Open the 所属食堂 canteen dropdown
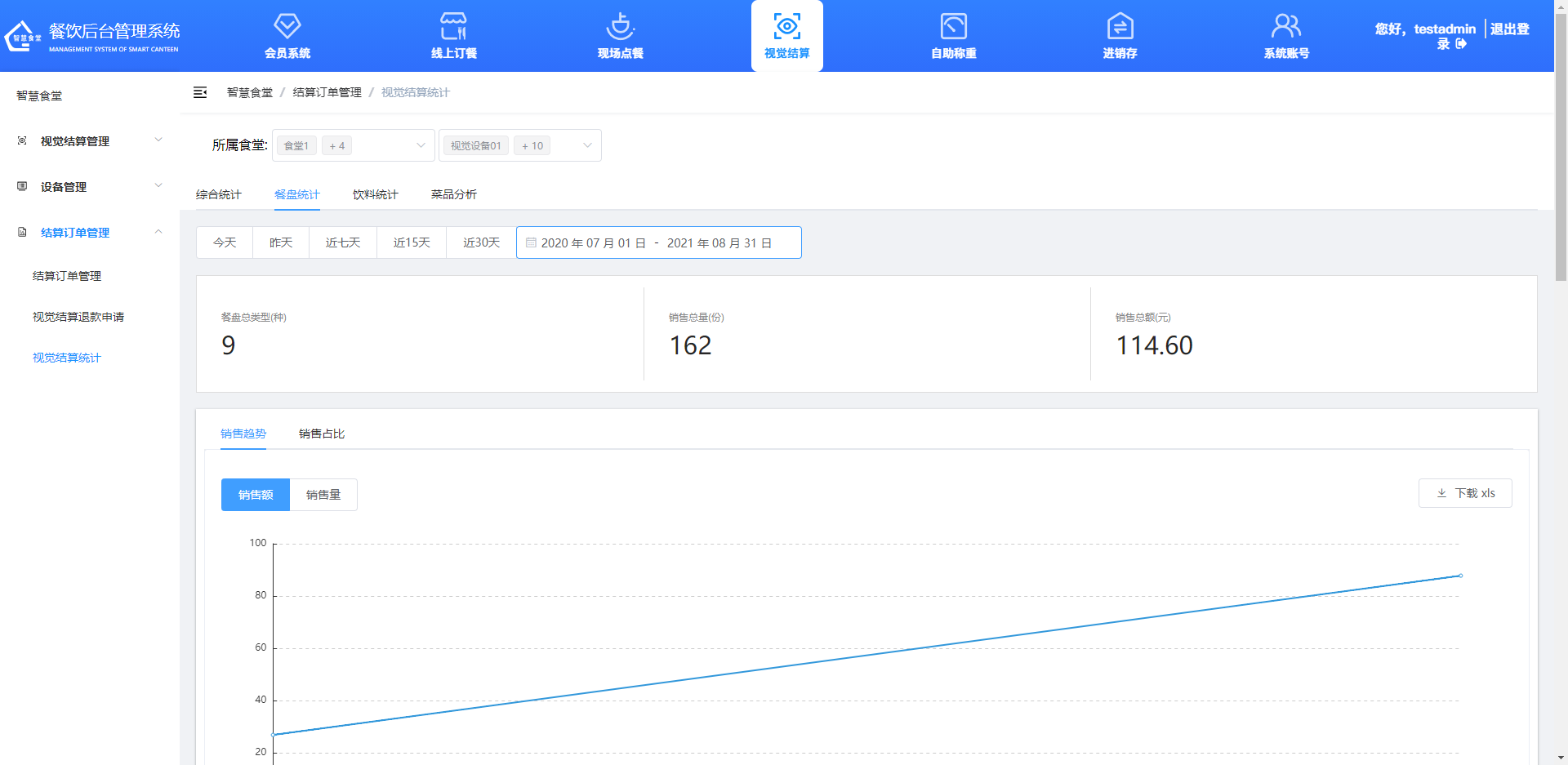The width and height of the screenshot is (1568, 765). 353,145
